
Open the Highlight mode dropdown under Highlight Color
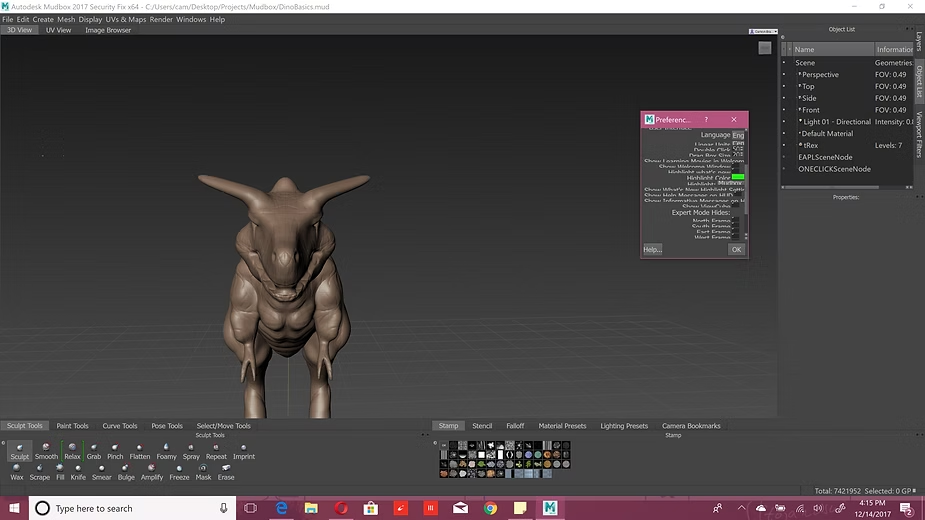[x=730, y=184]
